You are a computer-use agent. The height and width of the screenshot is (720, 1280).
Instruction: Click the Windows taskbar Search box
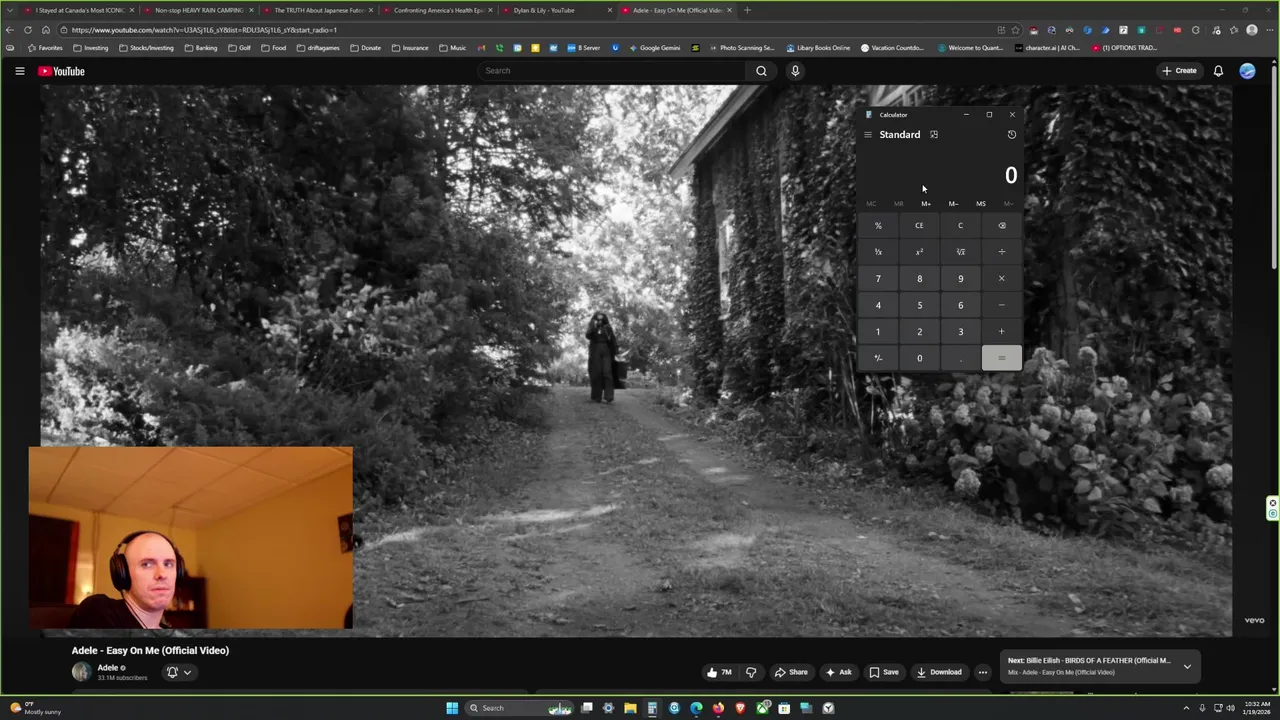(x=517, y=708)
